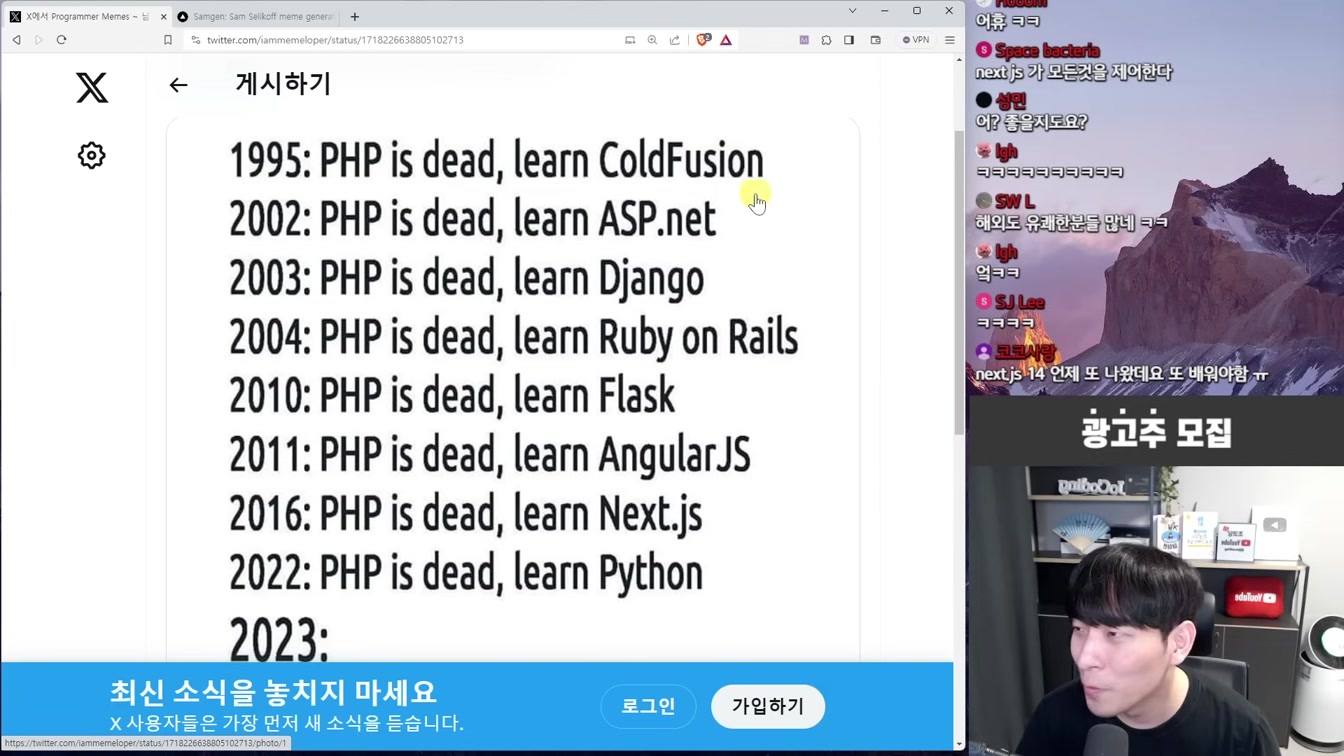Open the Brave Wallet icon

pos(875,40)
